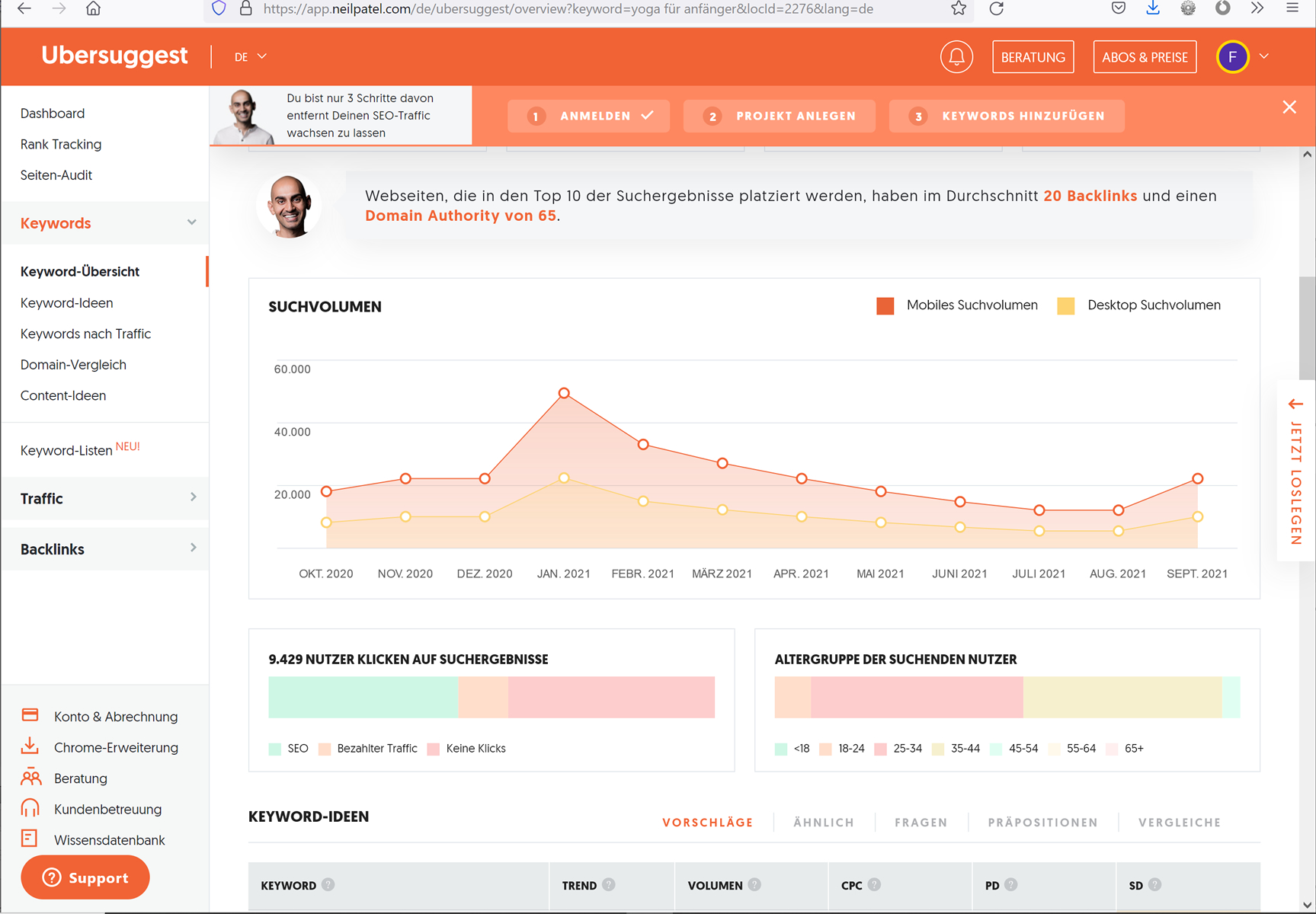Open Domain-Vergleich in the sidebar
Screen dimensions: 1316x914
(x=73, y=365)
